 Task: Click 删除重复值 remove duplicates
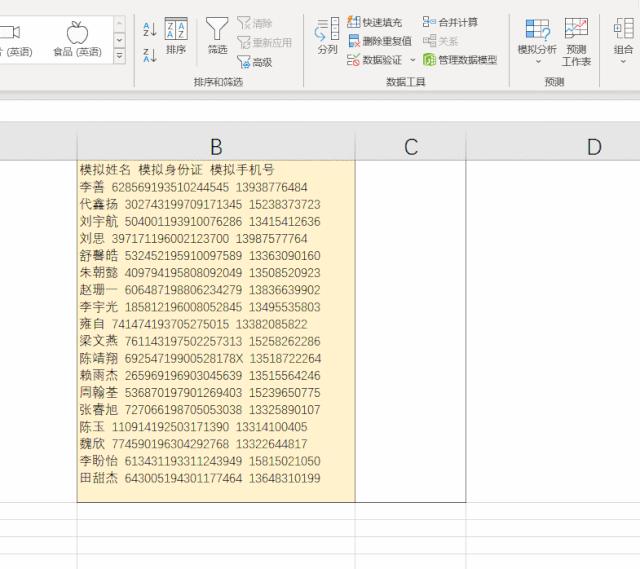(380, 41)
